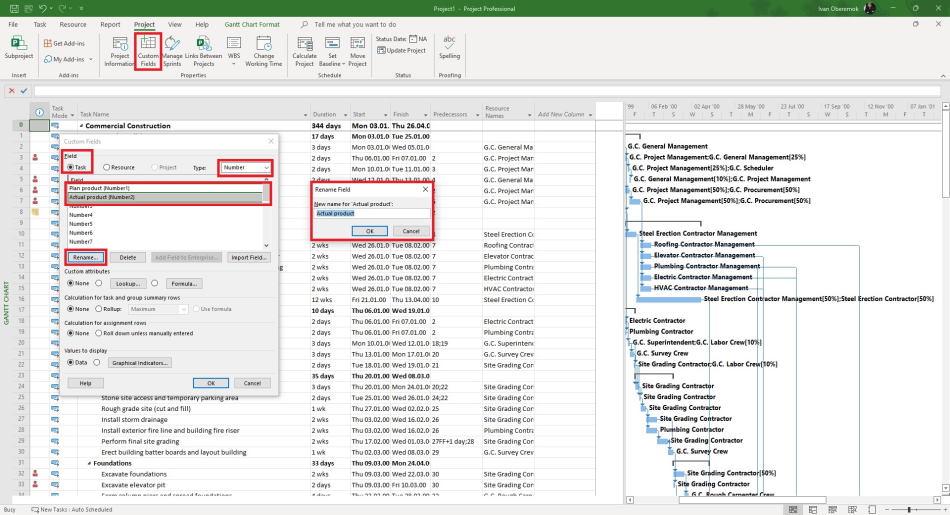The height and width of the screenshot is (515, 950).
Task: Open the Add New Column dropdown
Action: pos(590,115)
